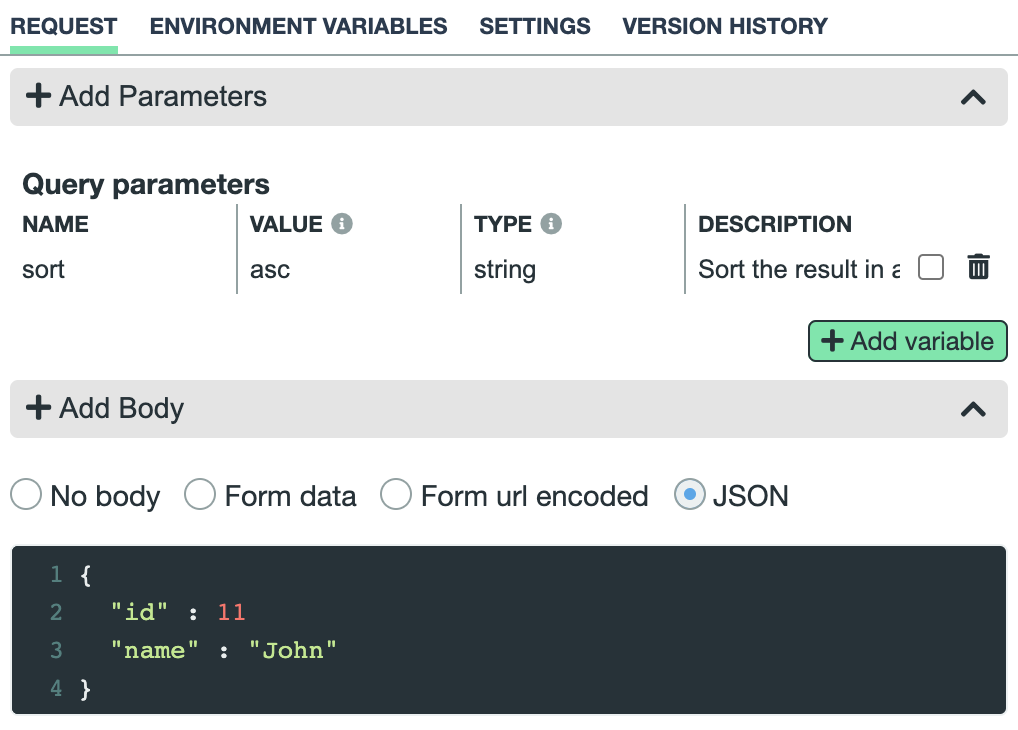Open the SETTINGS tab

point(534,26)
